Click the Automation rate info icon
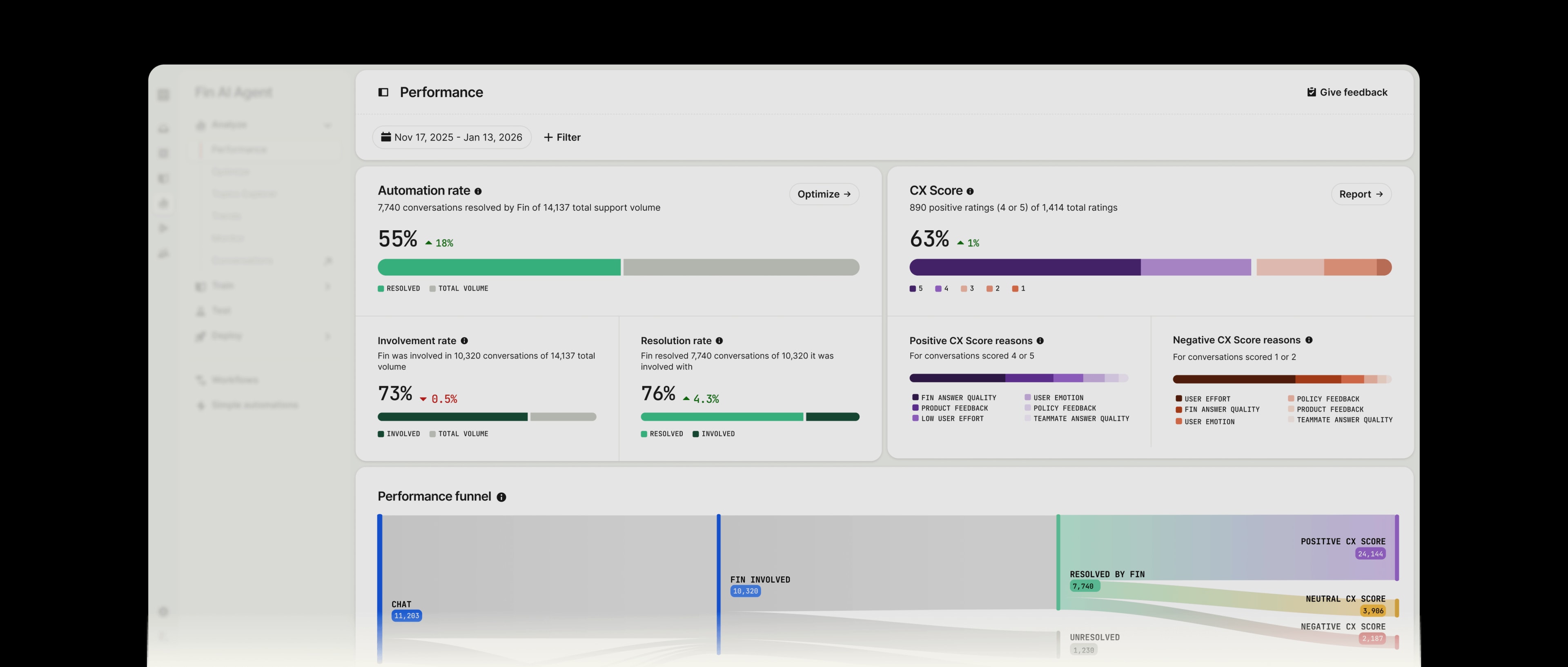Viewport: 1568px width, 667px height. tap(479, 191)
